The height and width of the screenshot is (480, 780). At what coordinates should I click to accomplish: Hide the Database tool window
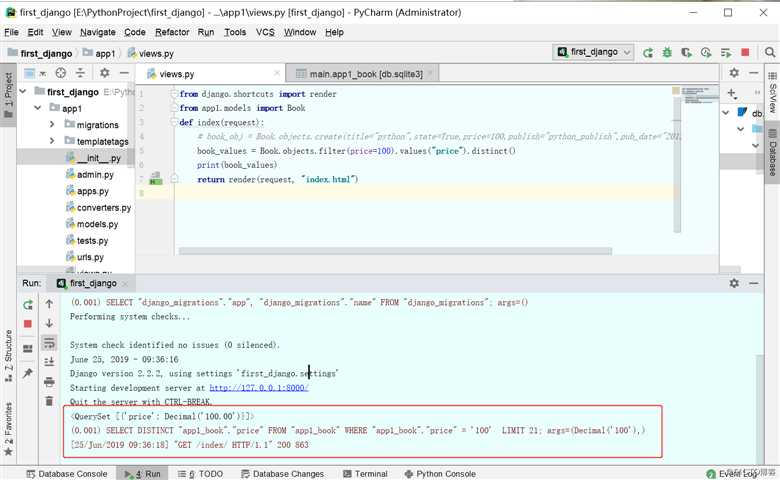(x=754, y=73)
